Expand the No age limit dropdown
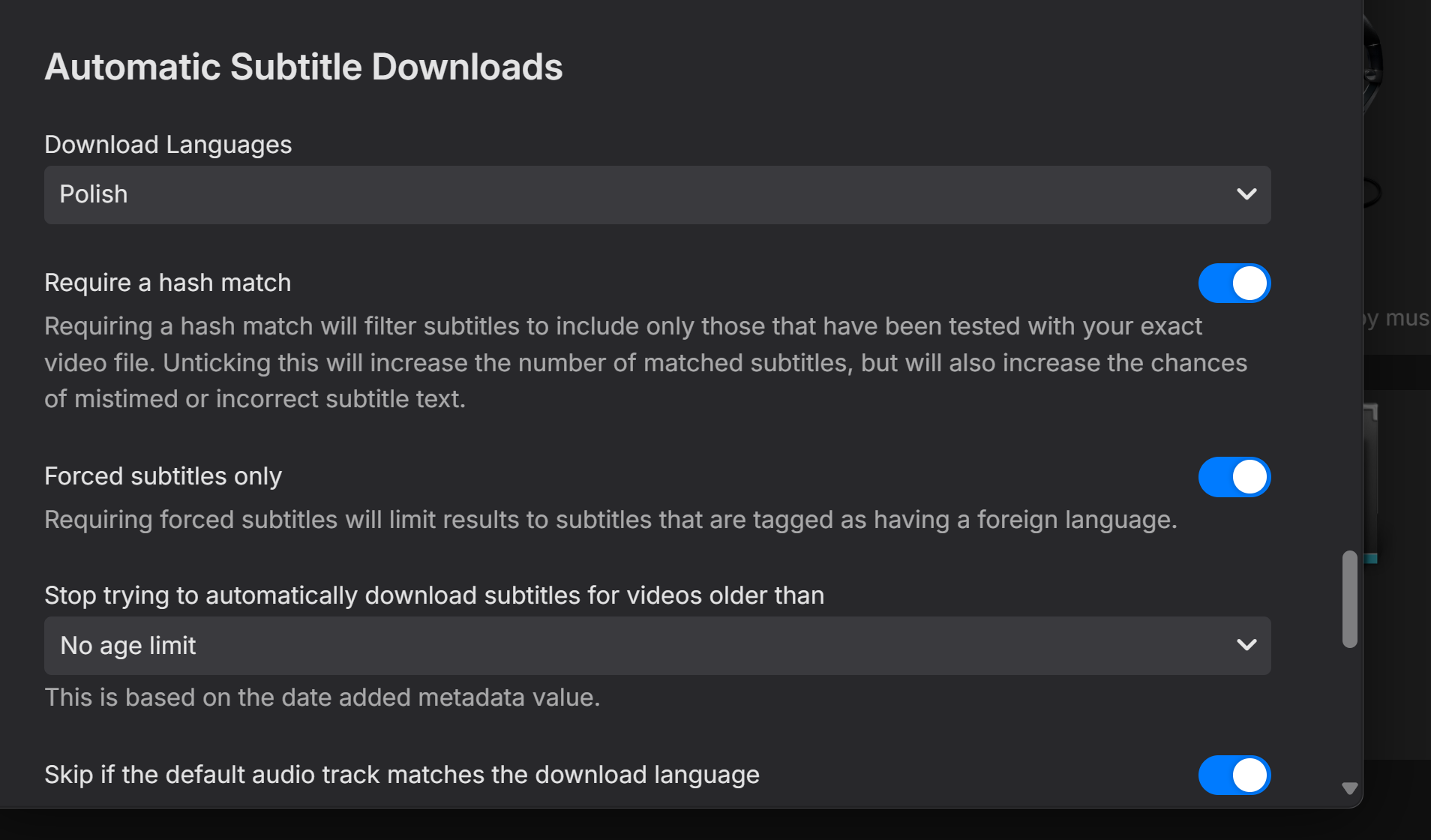 [645, 646]
